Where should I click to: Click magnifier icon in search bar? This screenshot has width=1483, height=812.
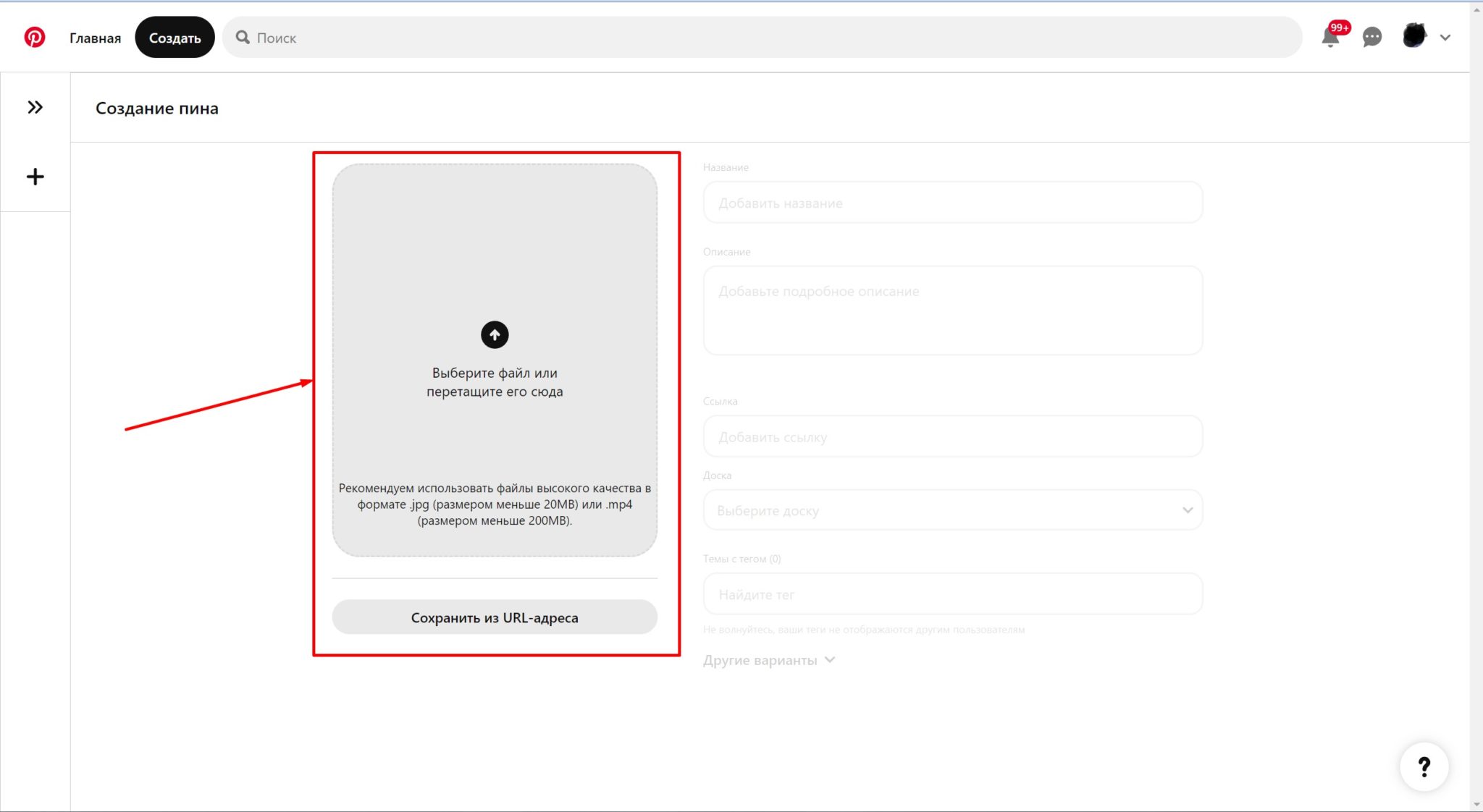tap(243, 38)
